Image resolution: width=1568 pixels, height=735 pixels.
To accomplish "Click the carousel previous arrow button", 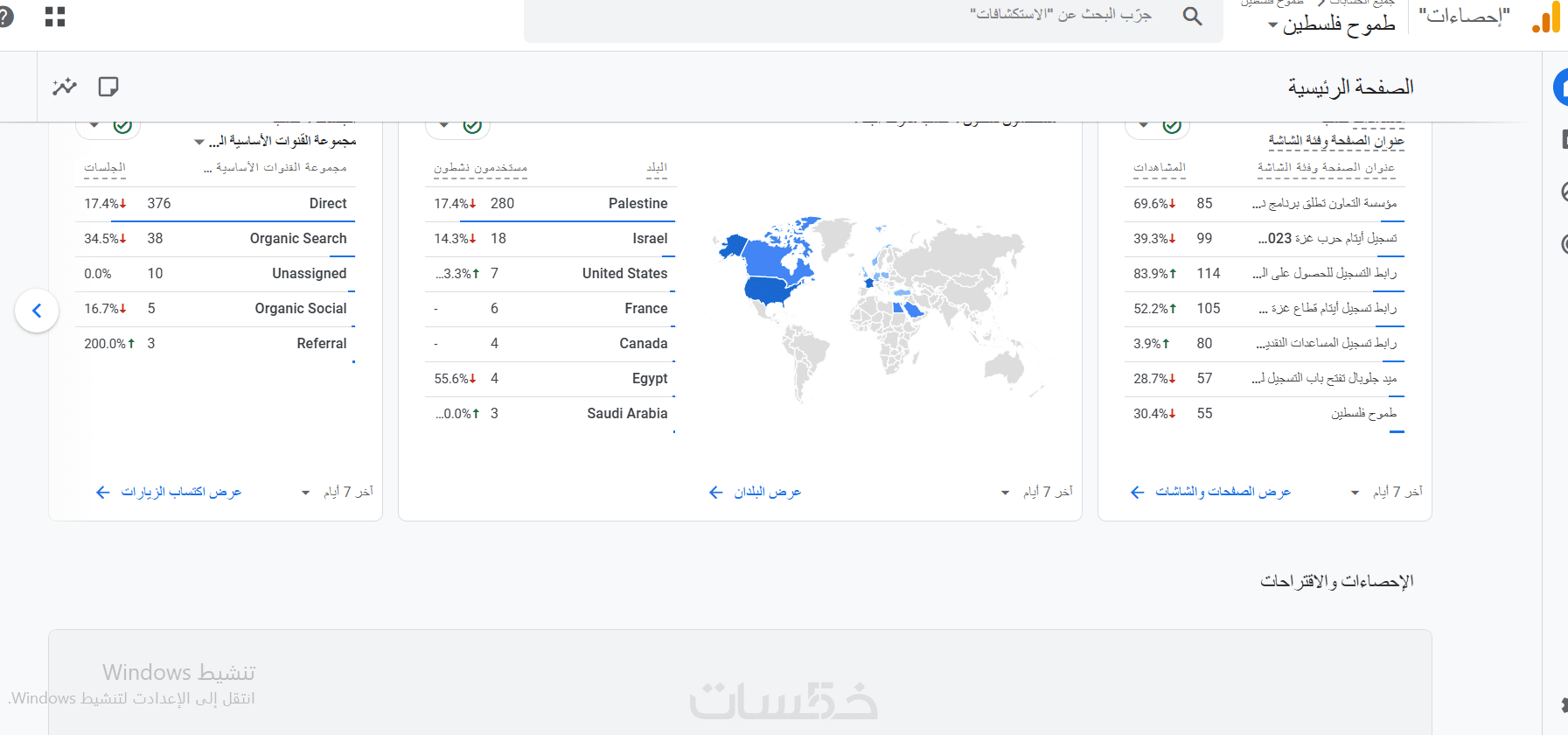I will [x=37, y=311].
